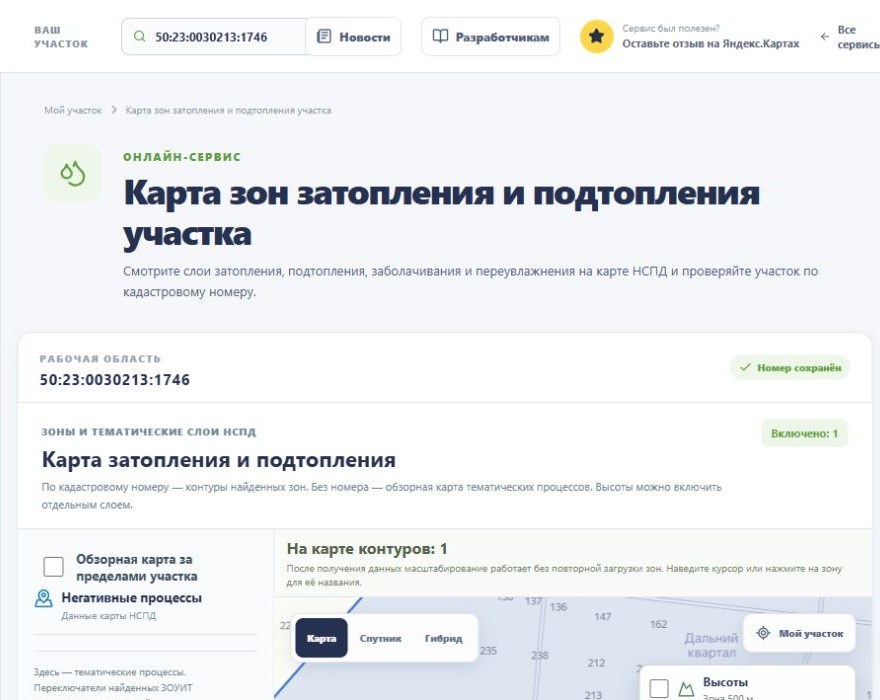Viewport: 880px width, 700px height.
Task: Click the breadcrumb chevron separator
Action: tap(114, 110)
